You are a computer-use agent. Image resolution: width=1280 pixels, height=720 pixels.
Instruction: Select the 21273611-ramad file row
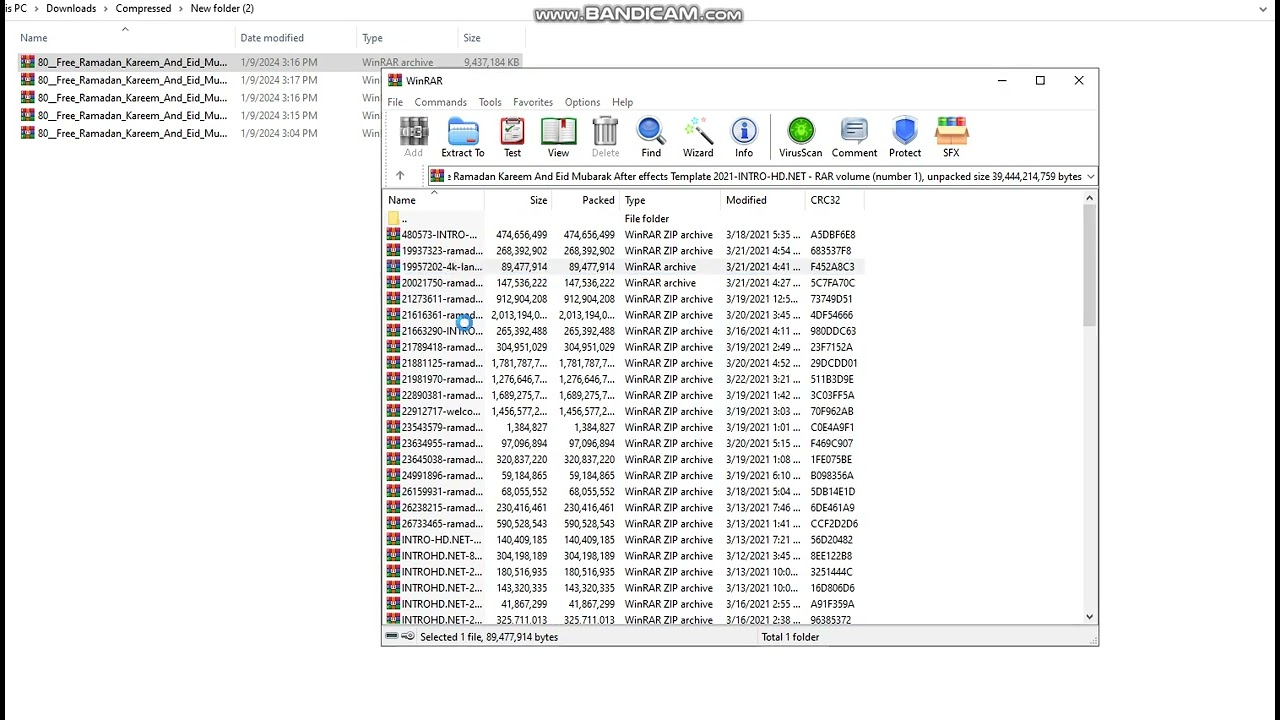pos(441,299)
